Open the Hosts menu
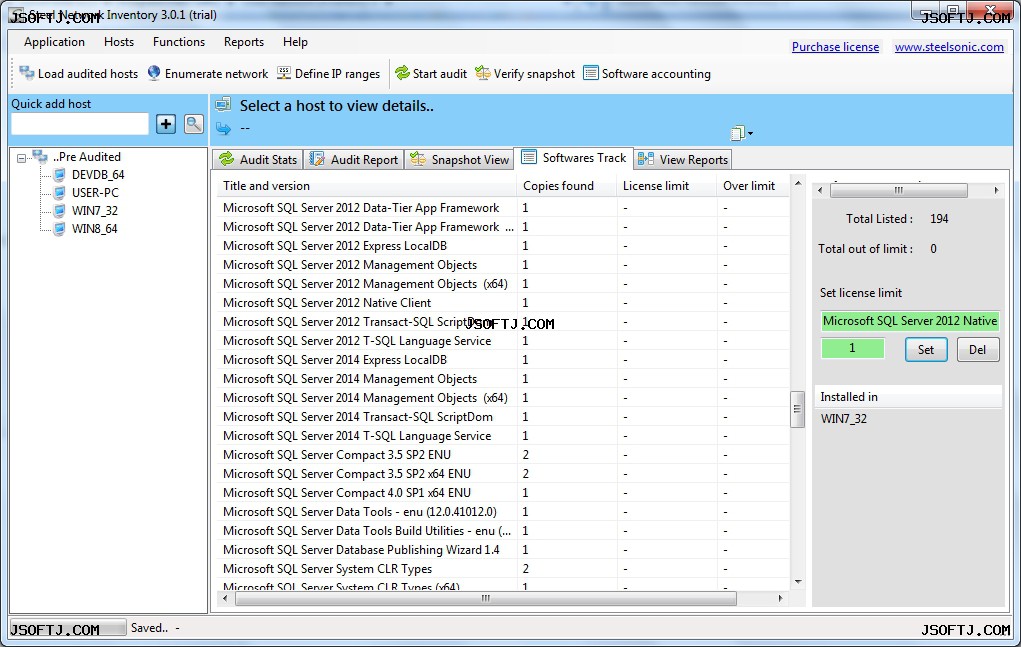The image size is (1021, 647). (119, 42)
